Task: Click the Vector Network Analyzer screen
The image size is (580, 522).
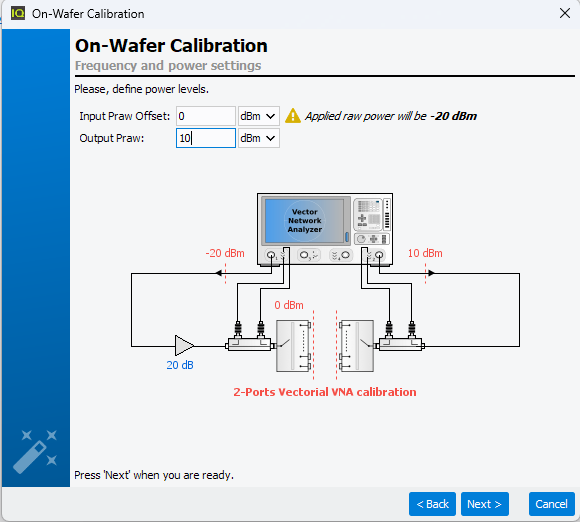Action: pyautogui.click(x=305, y=221)
